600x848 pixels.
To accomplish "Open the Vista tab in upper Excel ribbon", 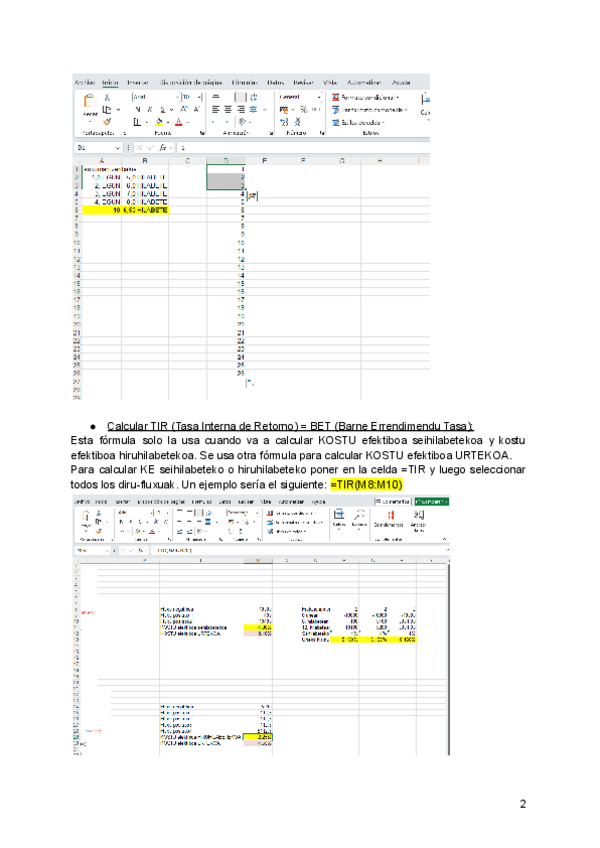I will click(330, 82).
